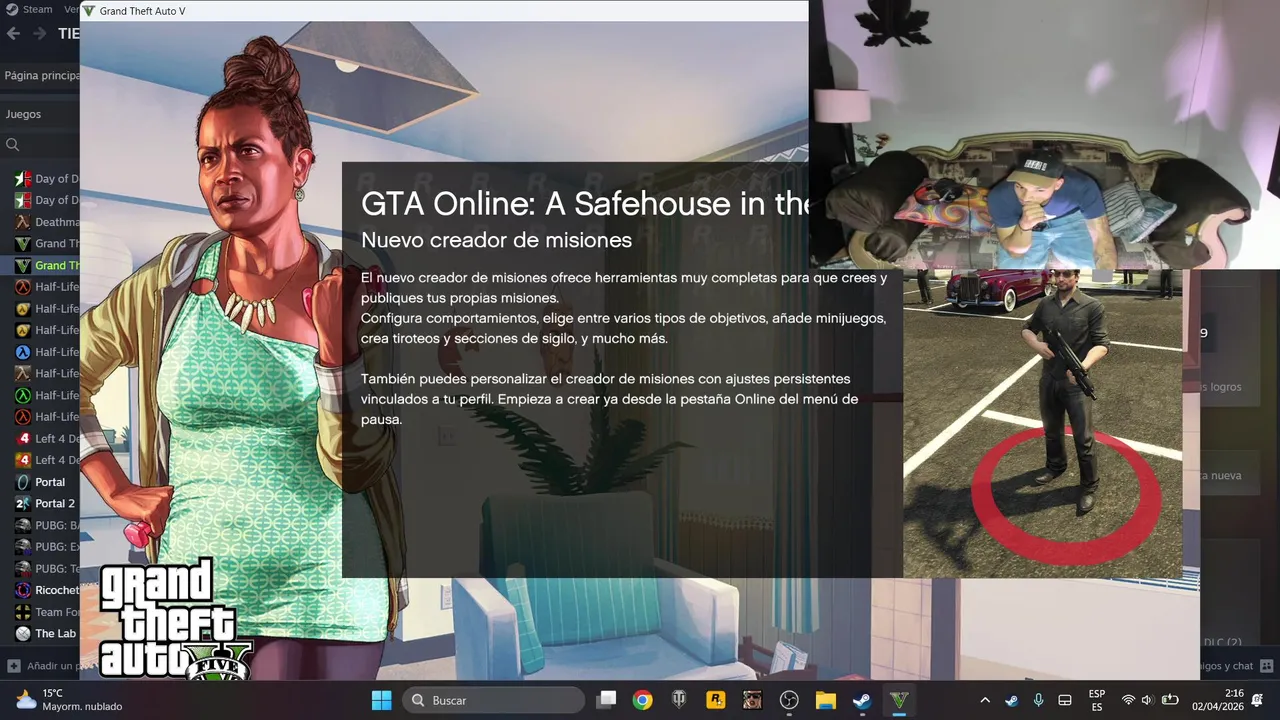Show hidden system tray icons
1280x720 pixels.
(x=985, y=700)
